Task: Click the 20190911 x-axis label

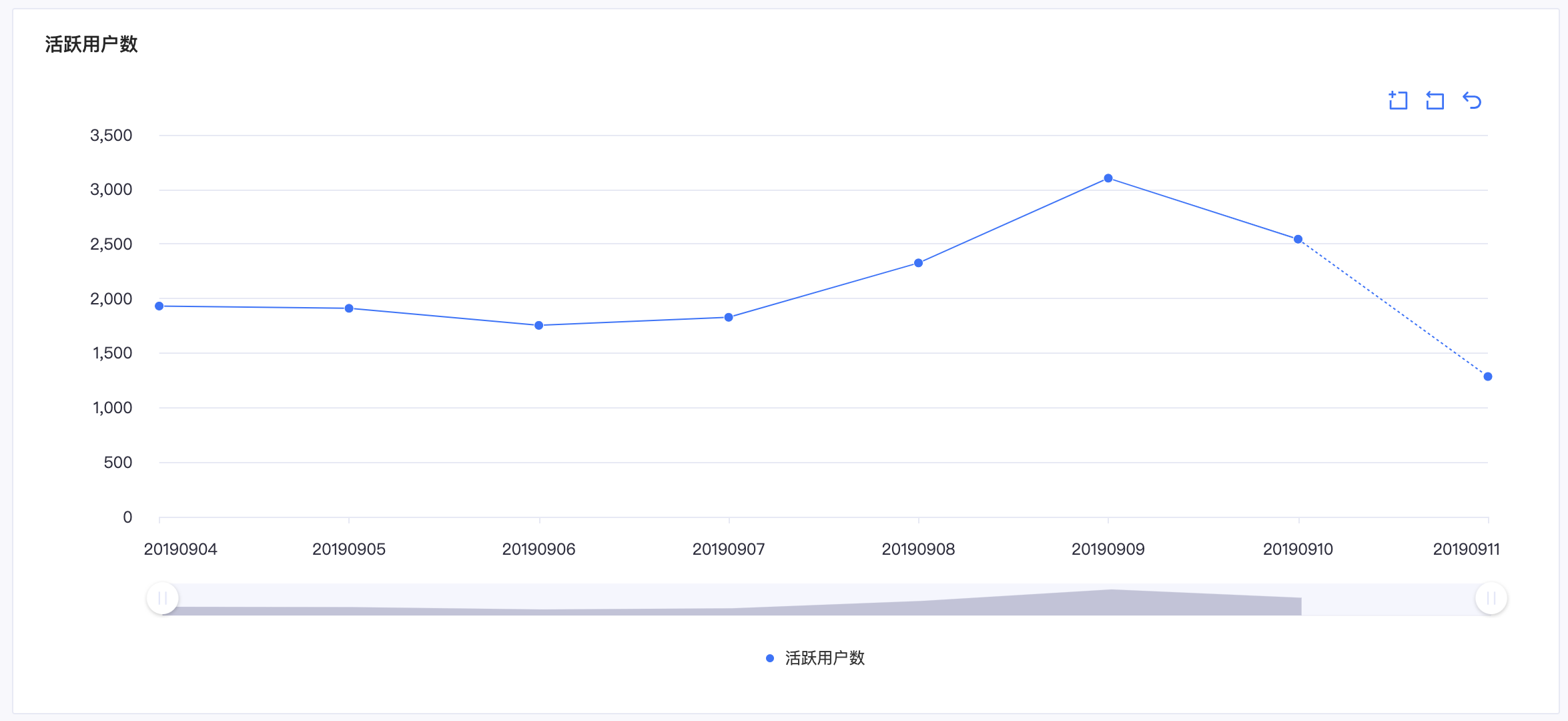Action: click(1467, 549)
